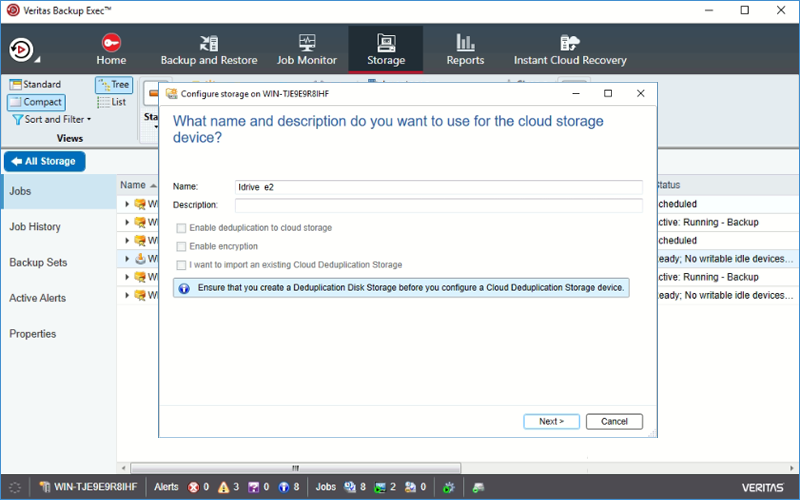The image size is (800, 500).
Task: Open Job History in the left pane
Action: [58, 227]
